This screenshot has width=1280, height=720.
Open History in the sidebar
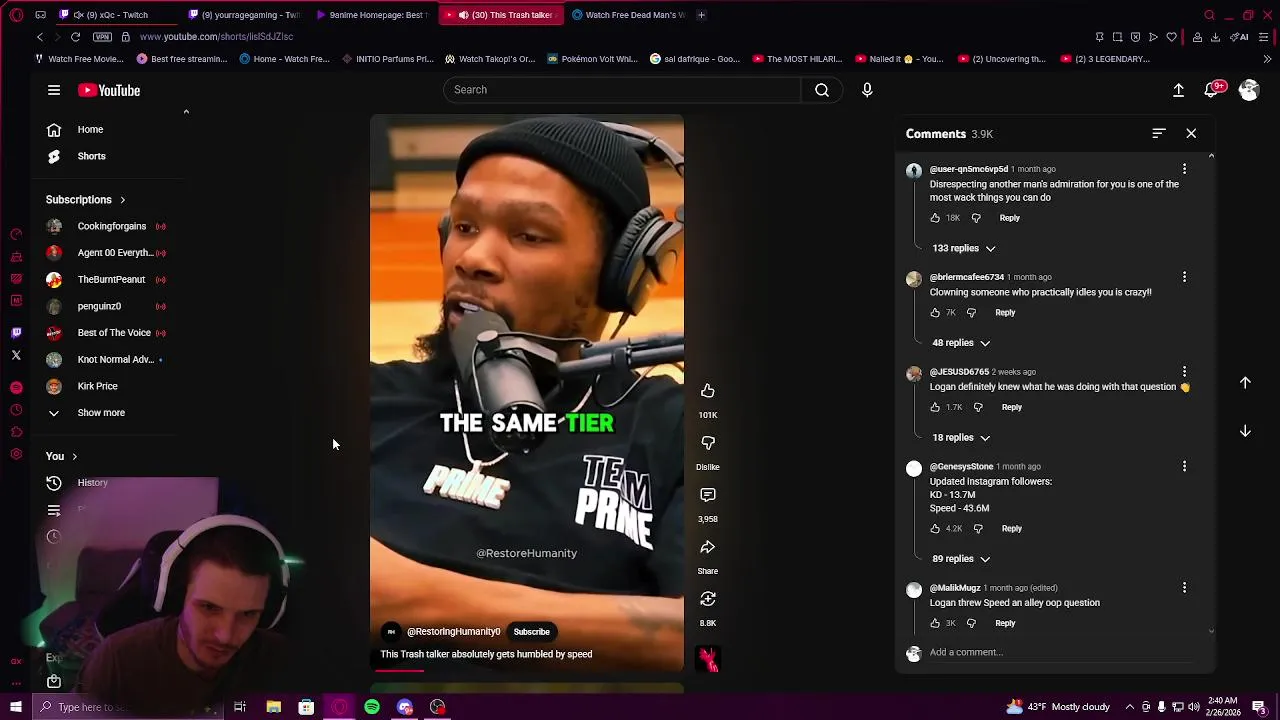point(92,483)
